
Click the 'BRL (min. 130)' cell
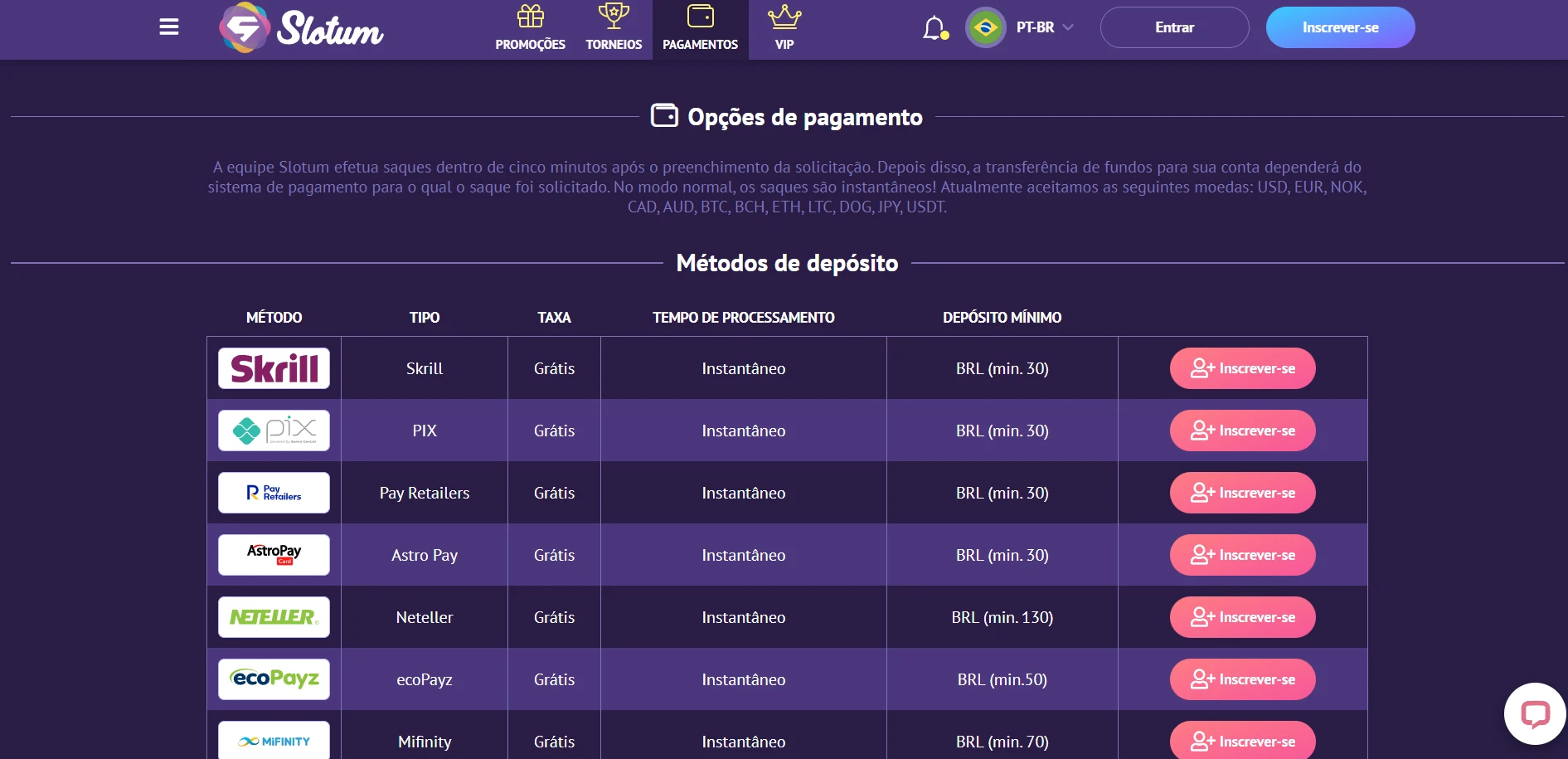tap(1002, 617)
